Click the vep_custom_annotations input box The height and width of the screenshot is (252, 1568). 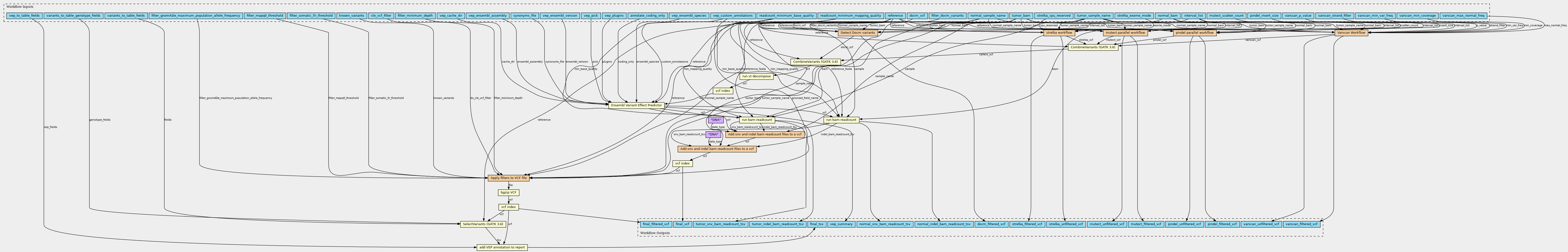pos(733,15)
